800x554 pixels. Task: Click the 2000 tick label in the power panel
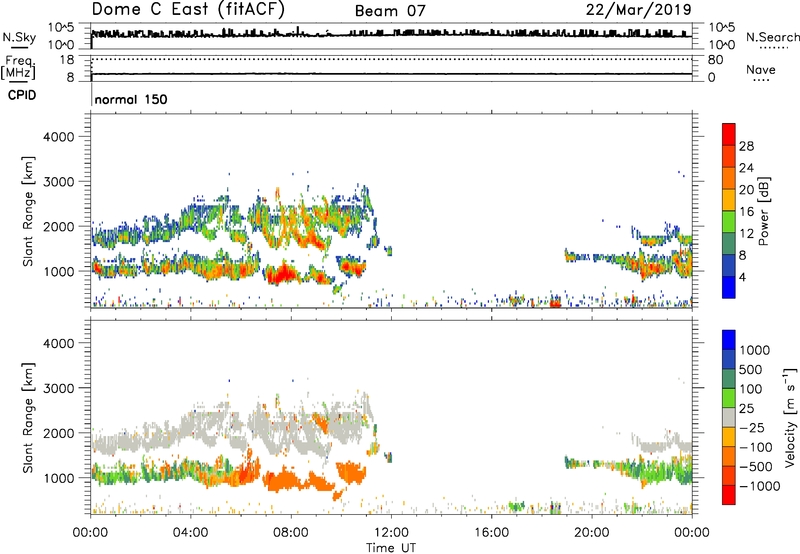(x=58, y=226)
